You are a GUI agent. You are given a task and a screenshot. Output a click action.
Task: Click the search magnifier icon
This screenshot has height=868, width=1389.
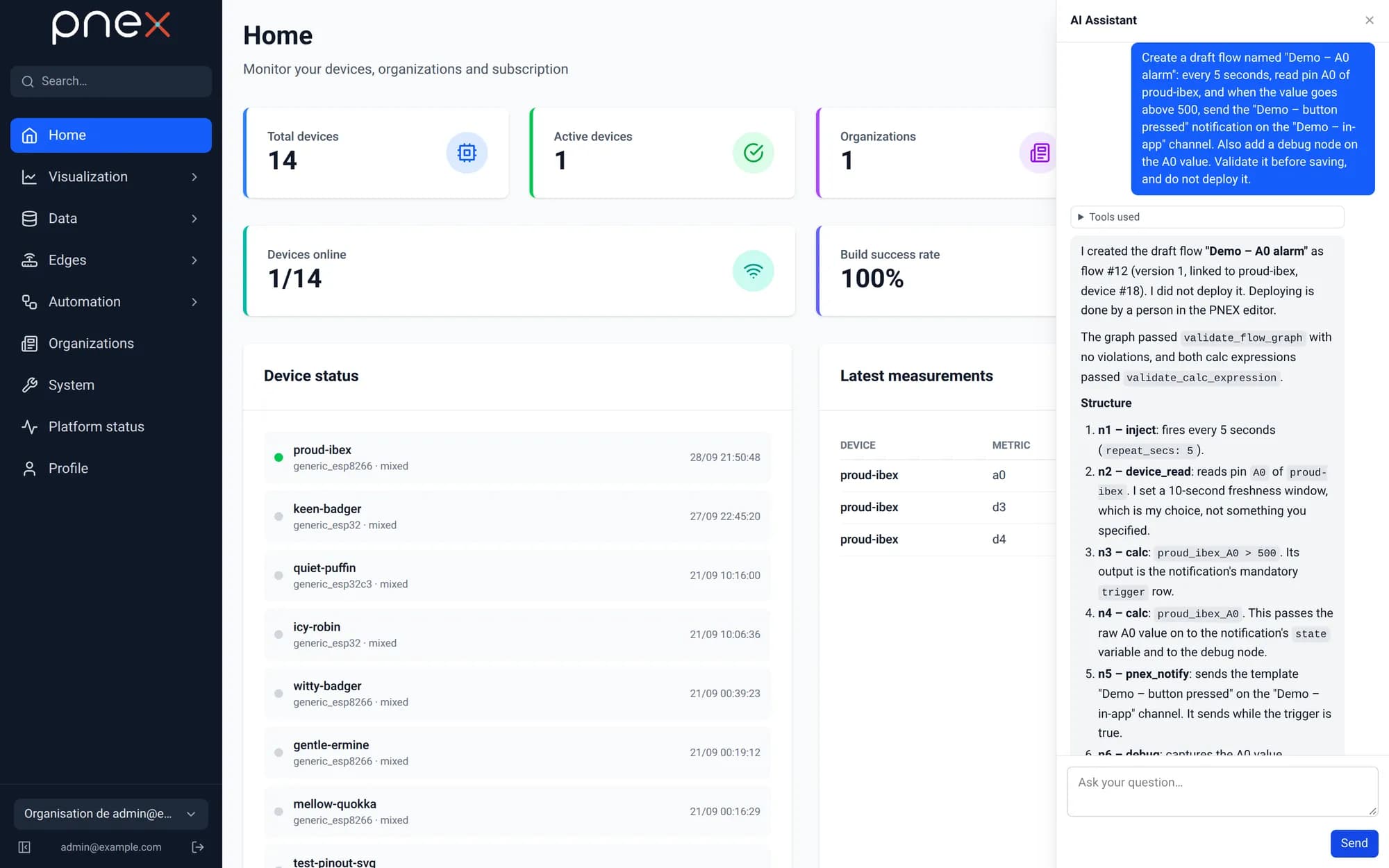(28, 81)
